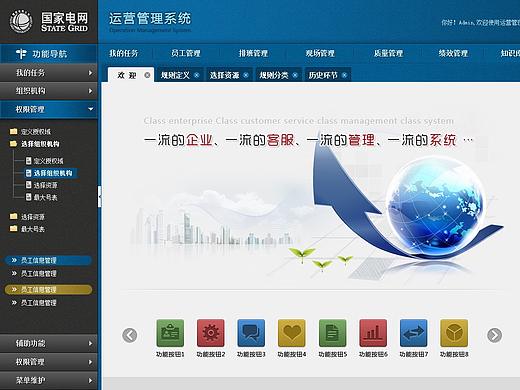Screen dimensions: 520x390
Task: Select the 定义授权域 document sub-item
Action: 45,161
